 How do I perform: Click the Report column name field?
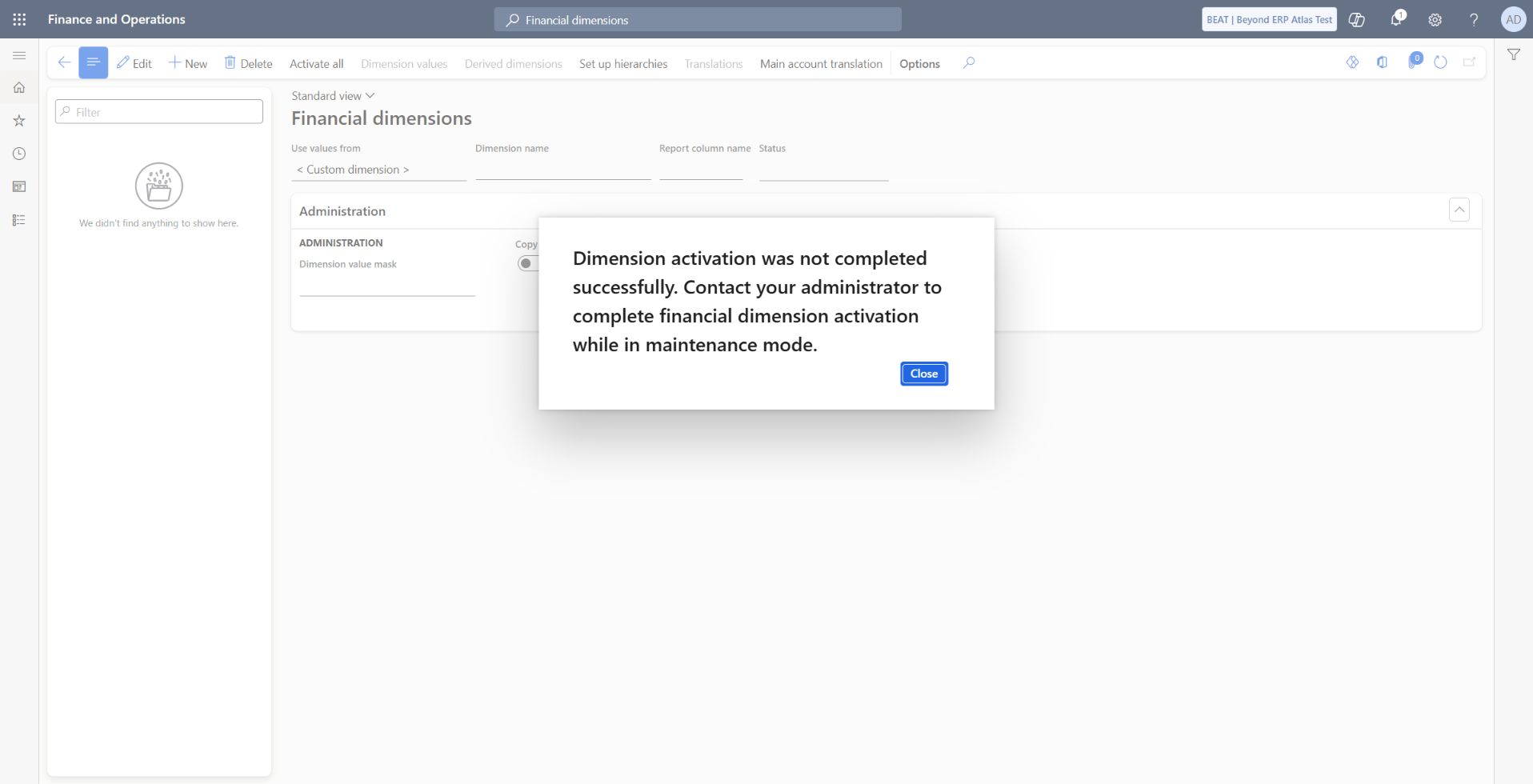pos(701,170)
